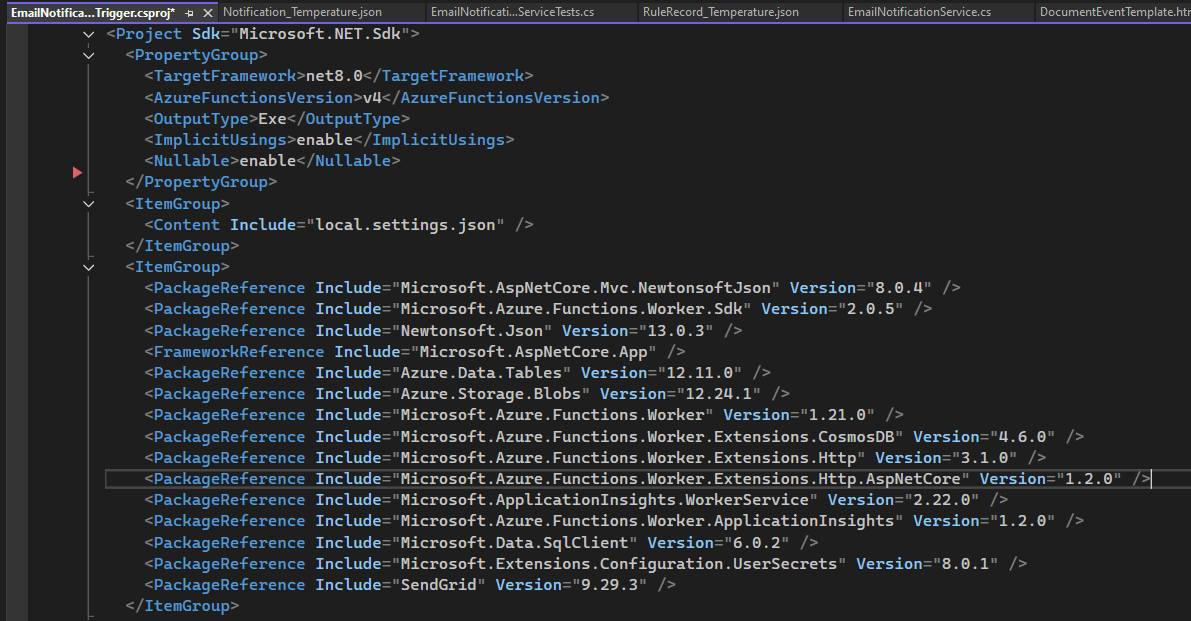Collapse the ItemGroup containing local.settings.json
This screenshot has width=1191, height=621.
[x=89, y=203]
